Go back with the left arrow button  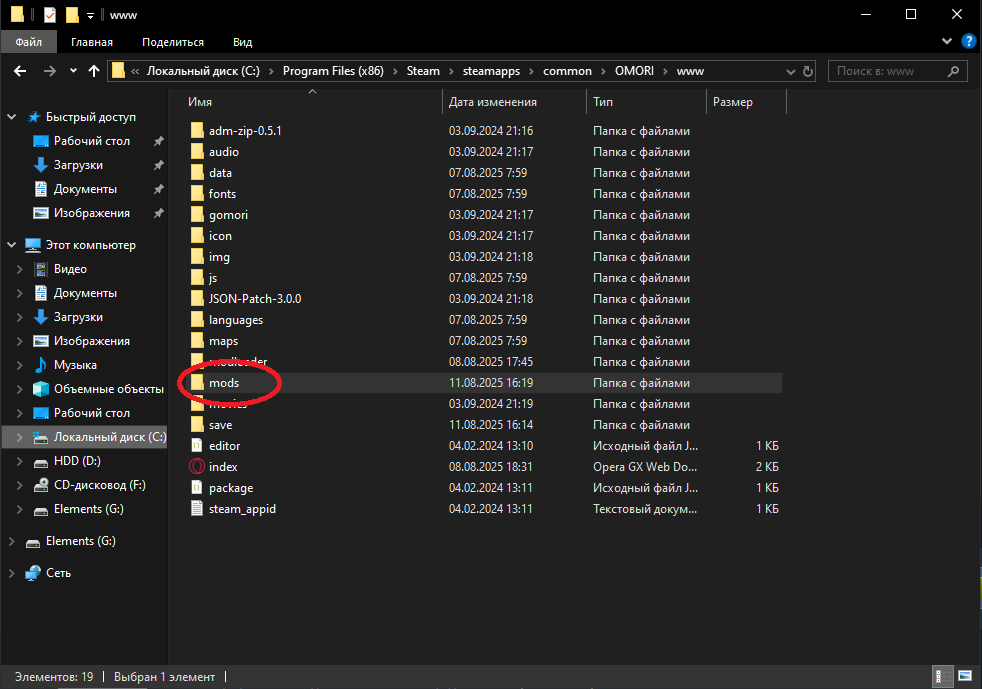pos(20,71)
